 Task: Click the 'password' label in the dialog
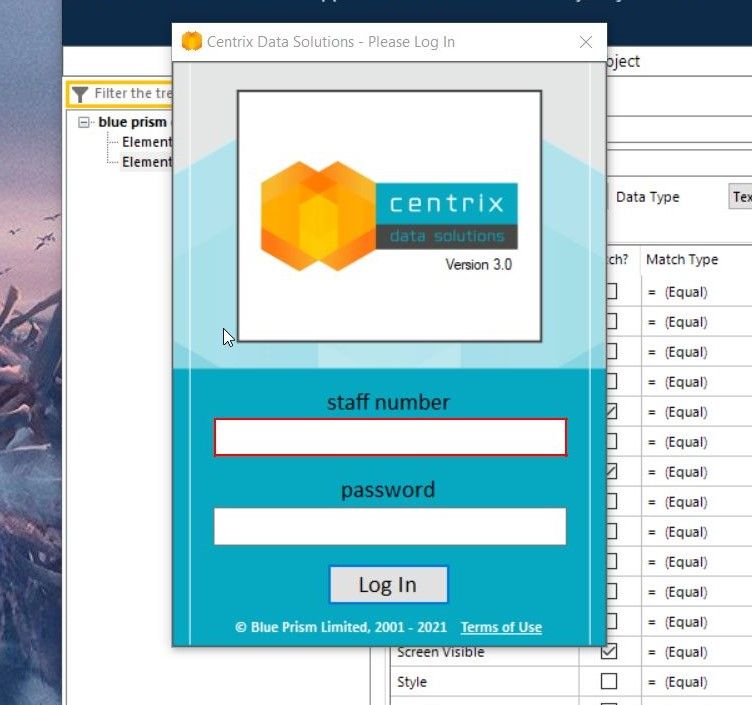click(388, 490)
